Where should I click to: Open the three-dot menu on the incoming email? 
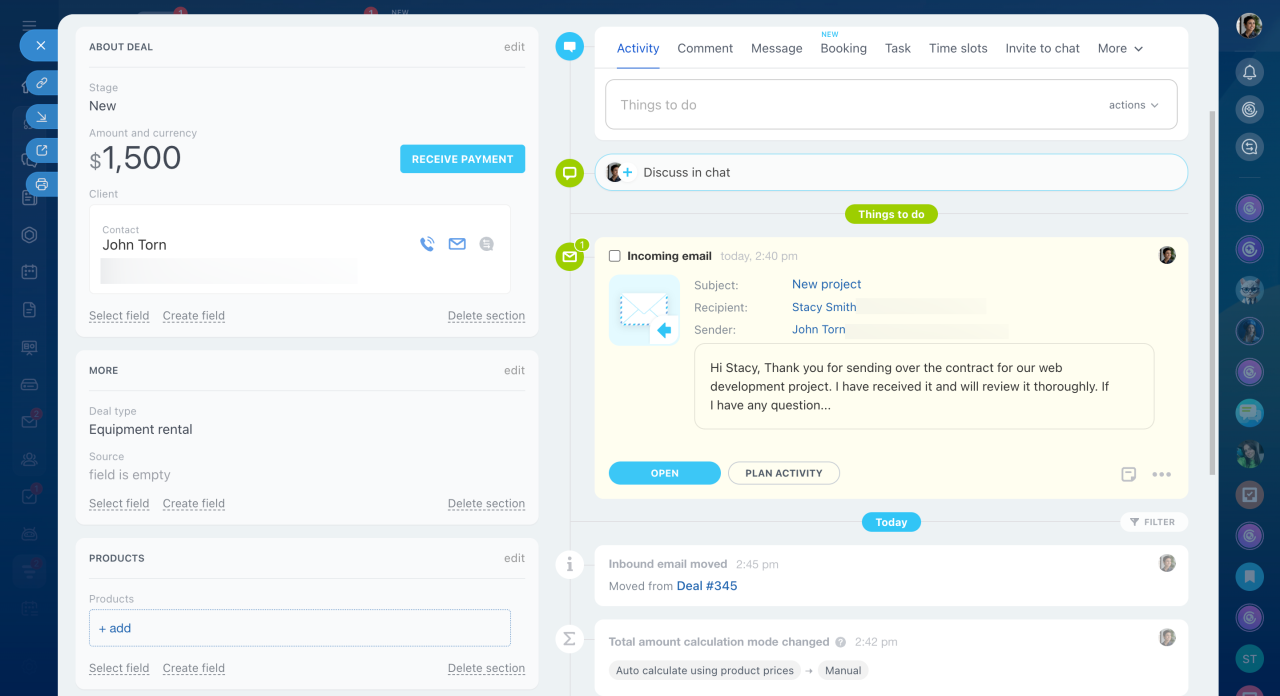pyautogui.click(x=1161, y=474)
